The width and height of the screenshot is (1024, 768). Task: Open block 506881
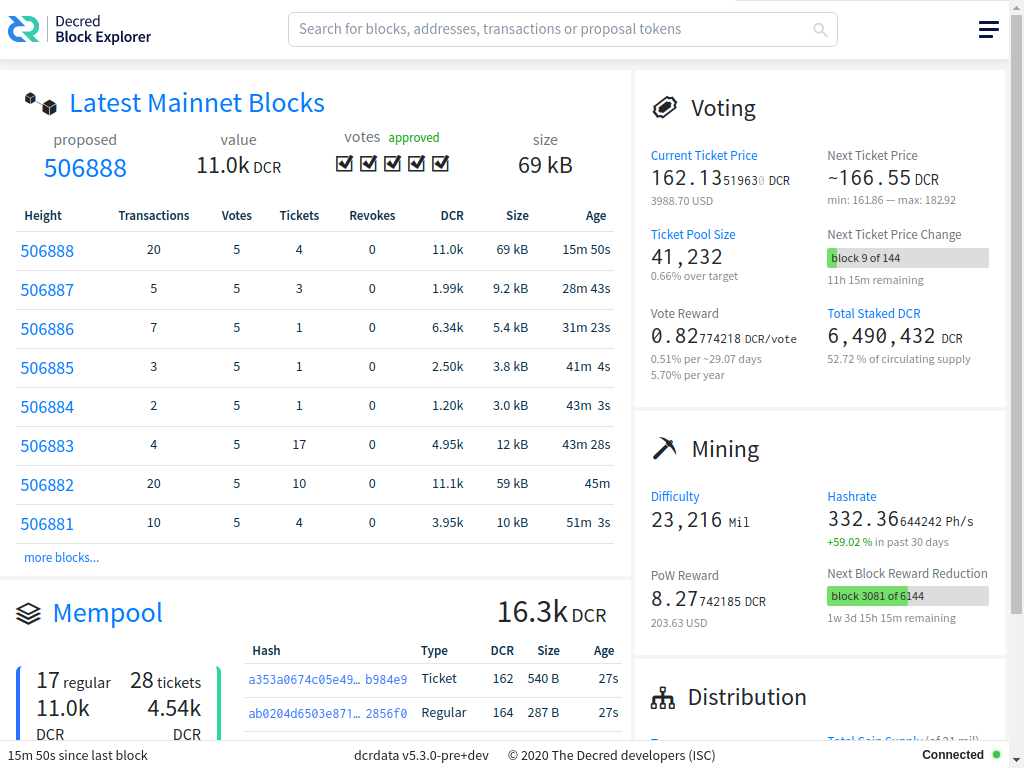click(x=47, y=524)
